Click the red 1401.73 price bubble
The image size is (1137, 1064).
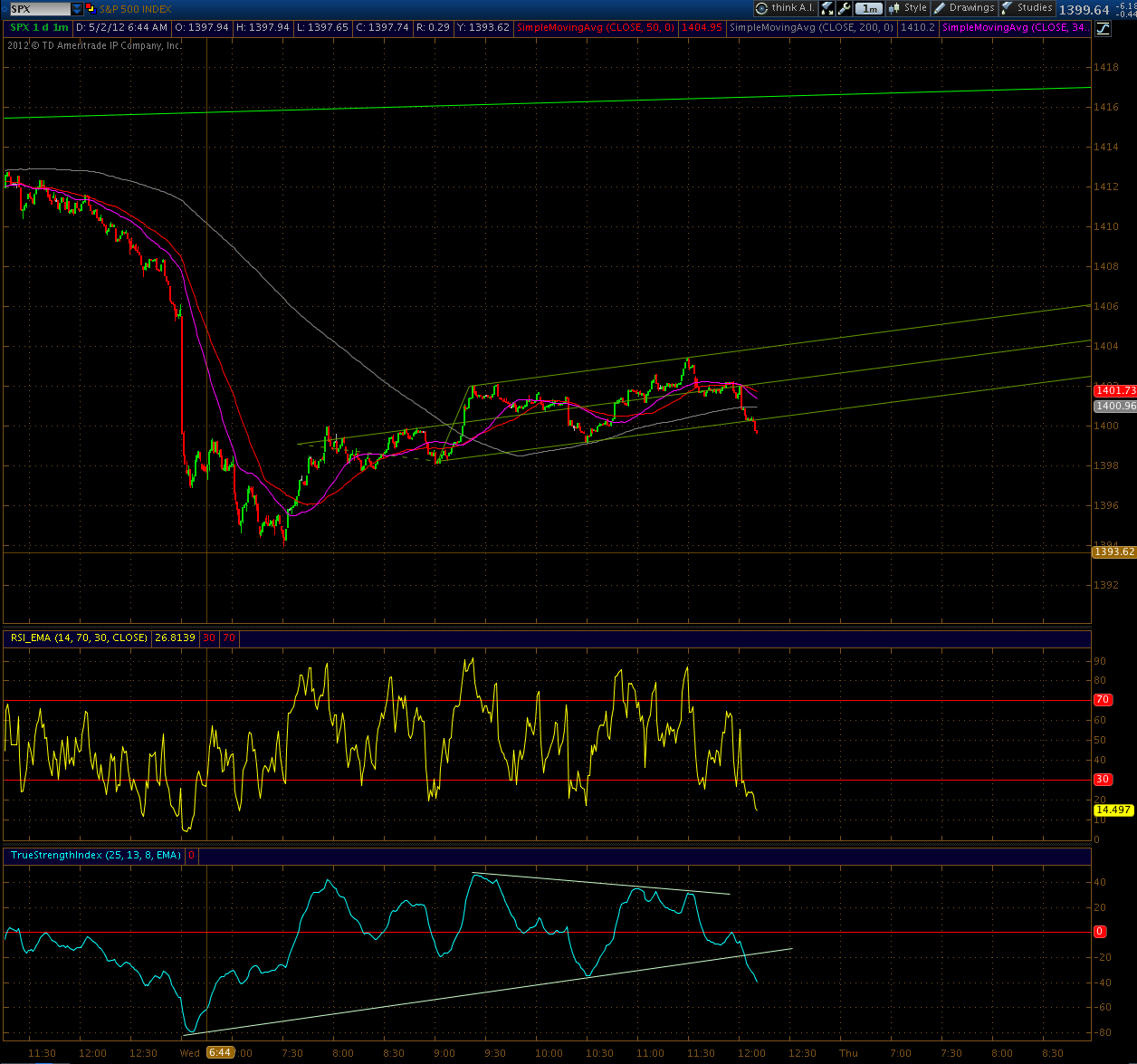click(1113, 390)
